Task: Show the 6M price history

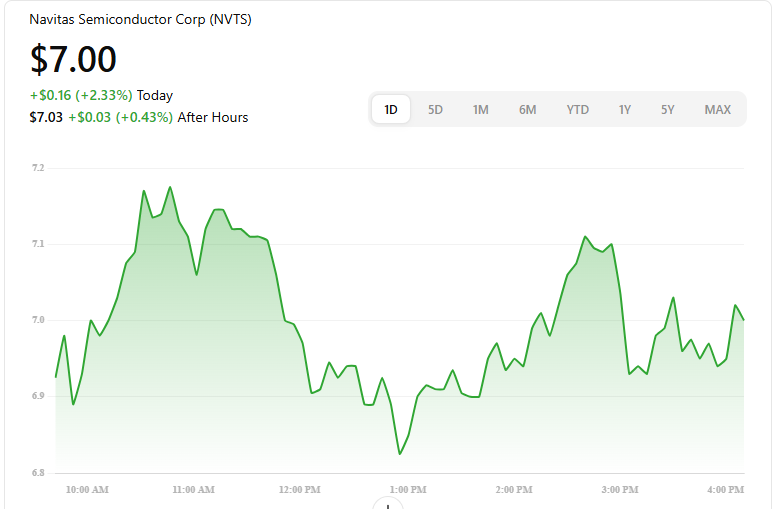Action: tap(528, 110)
